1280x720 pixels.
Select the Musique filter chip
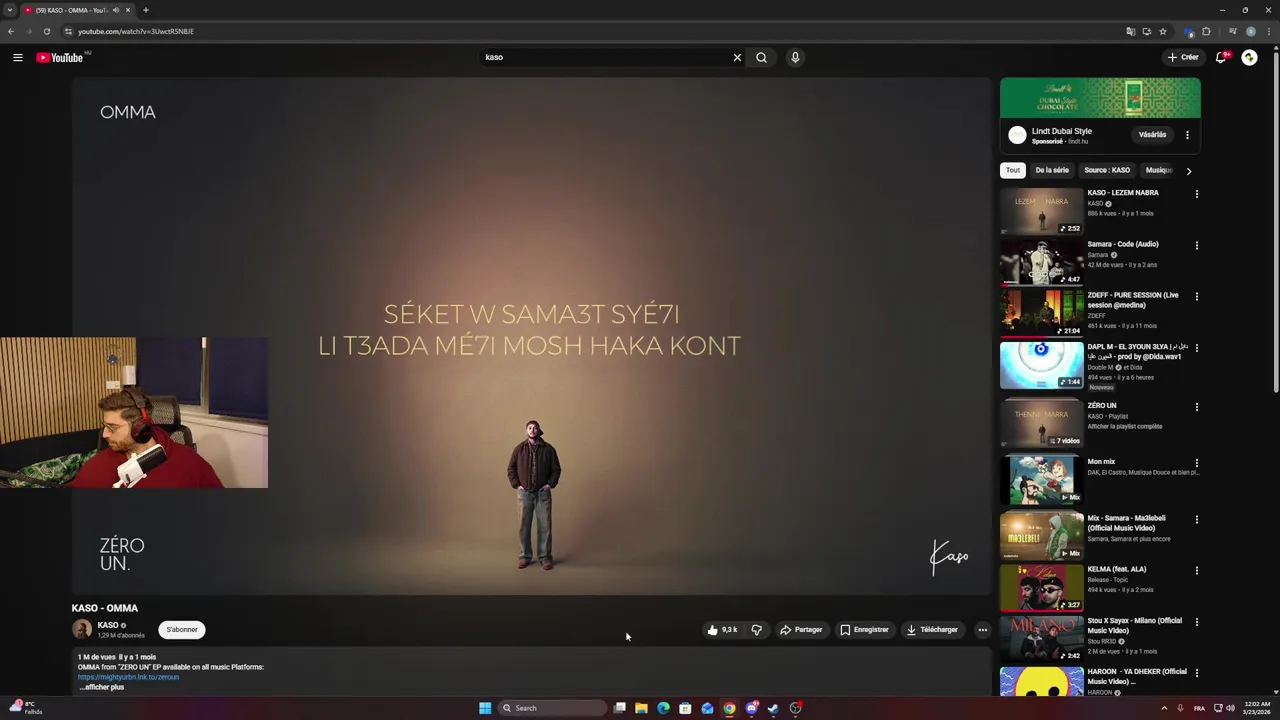(1158, 170)
